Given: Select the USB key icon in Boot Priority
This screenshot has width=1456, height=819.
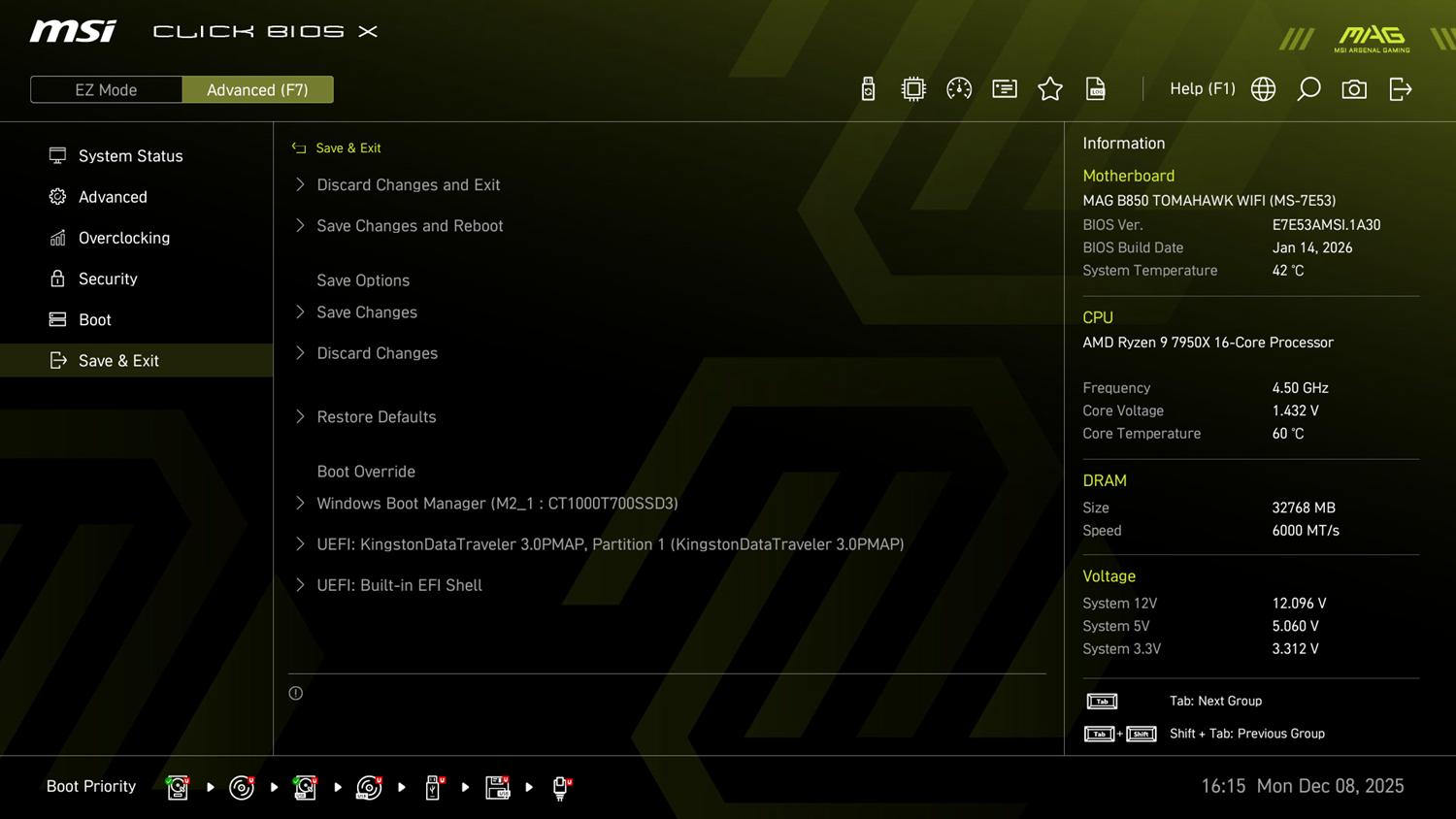Looking at the screenshot, I should coord(434,787).
